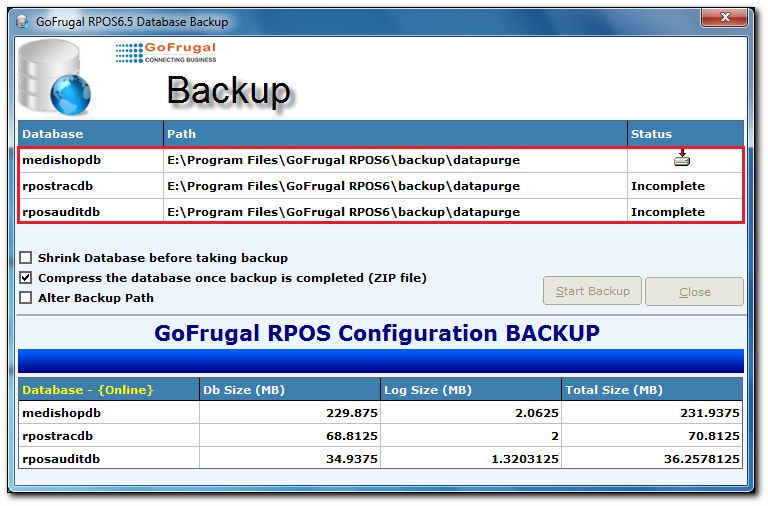The image size is (768, 506).
Task: Click the database globe backup logo
Action: click(x=54, y=77)
